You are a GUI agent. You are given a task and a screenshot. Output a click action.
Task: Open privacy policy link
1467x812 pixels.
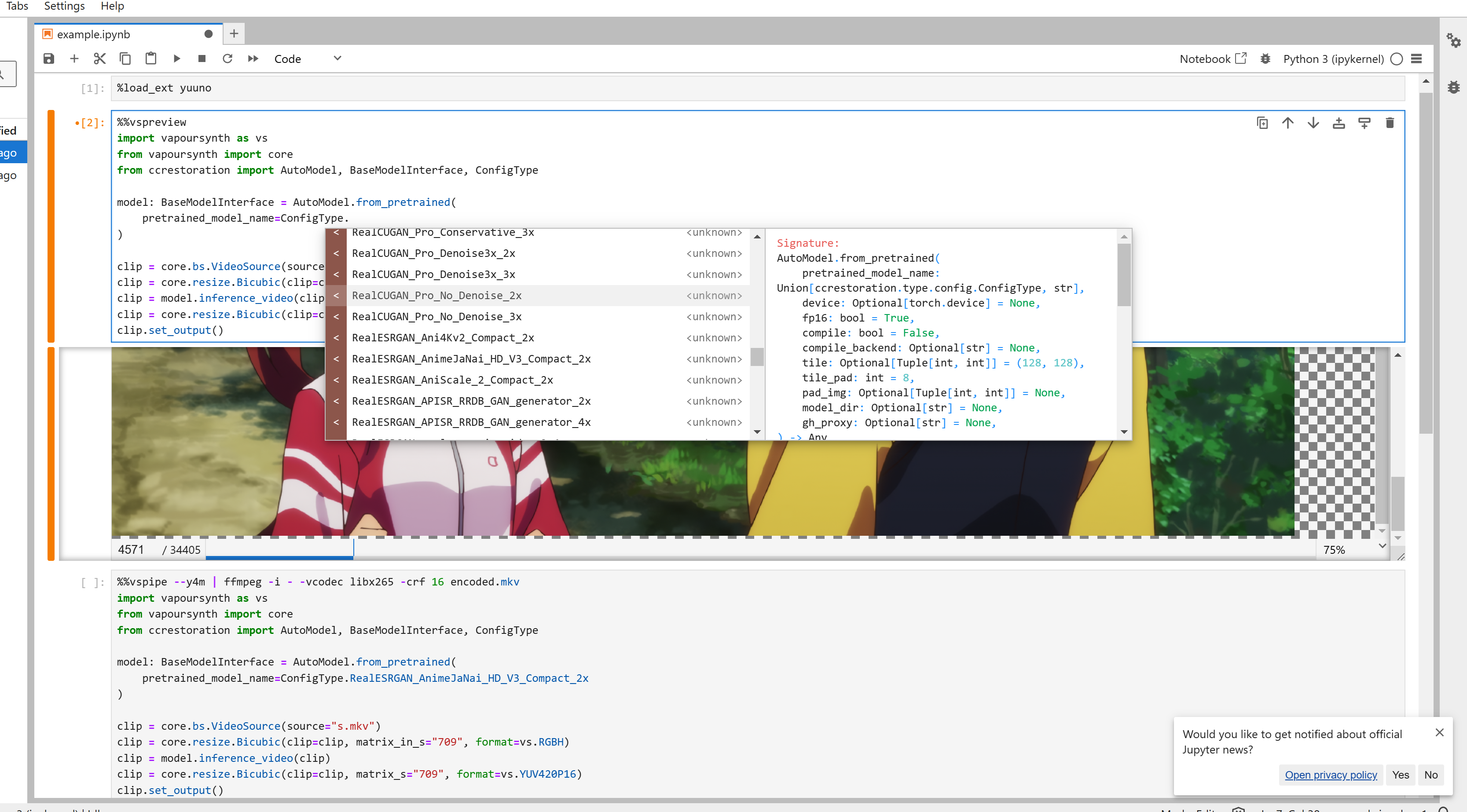coord(1330,775)
